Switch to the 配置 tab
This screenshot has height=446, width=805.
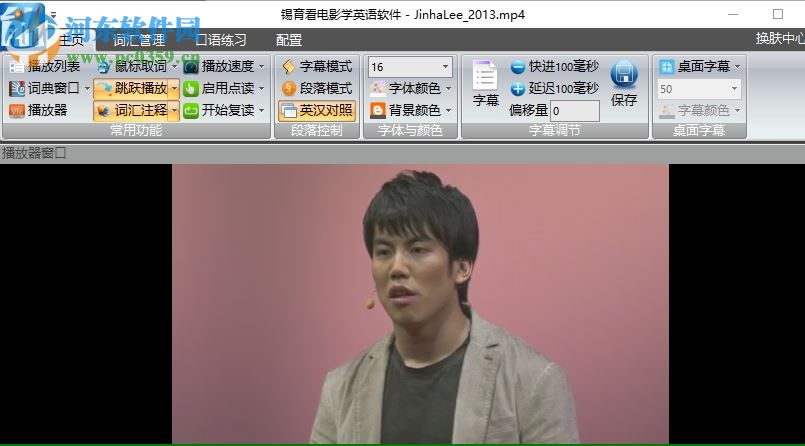click(x=289, y=40)
